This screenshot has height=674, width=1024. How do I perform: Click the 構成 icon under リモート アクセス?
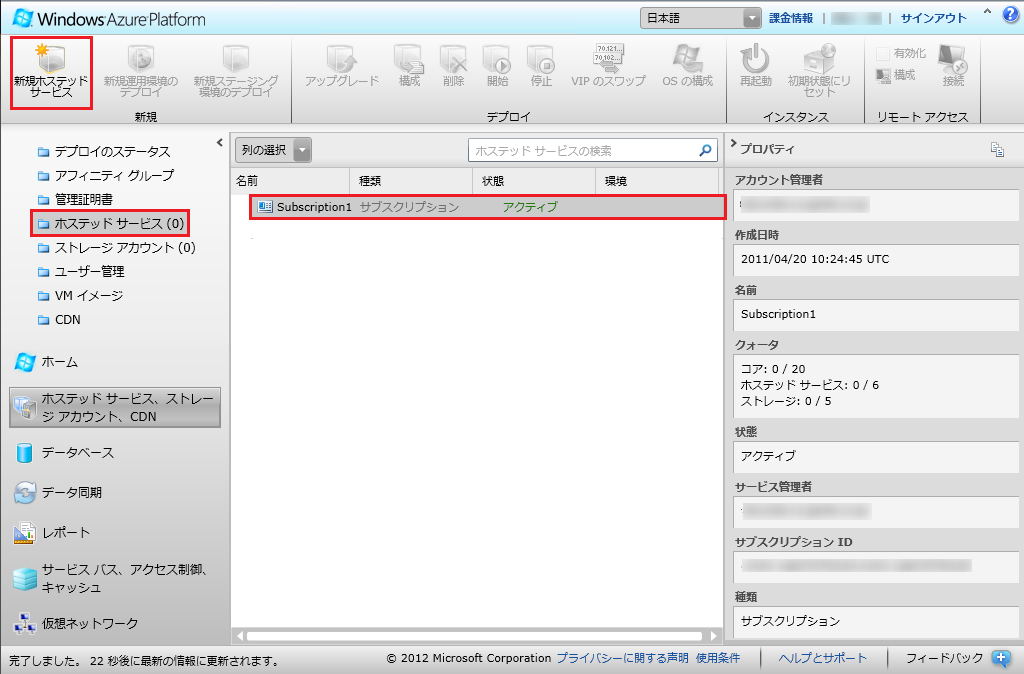click(883, 76)
